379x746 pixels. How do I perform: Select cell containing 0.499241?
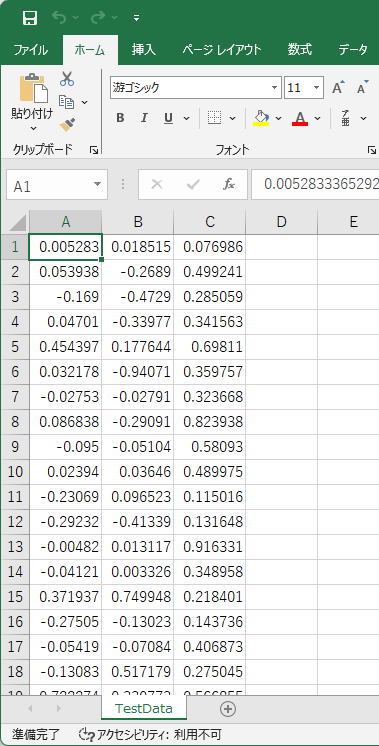tap(210, 272)
